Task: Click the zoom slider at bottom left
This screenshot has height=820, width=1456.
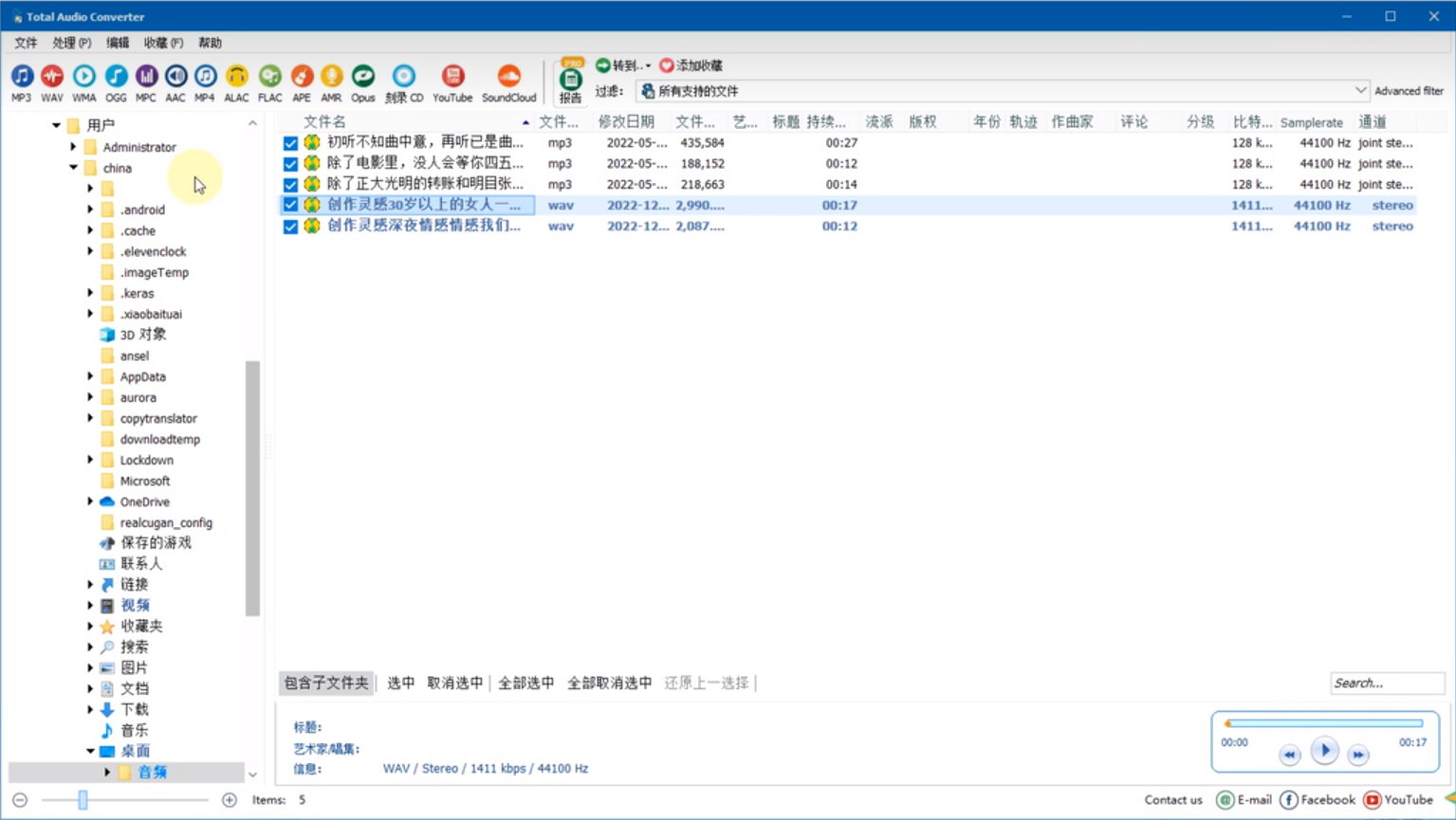Action: (83, 800)
